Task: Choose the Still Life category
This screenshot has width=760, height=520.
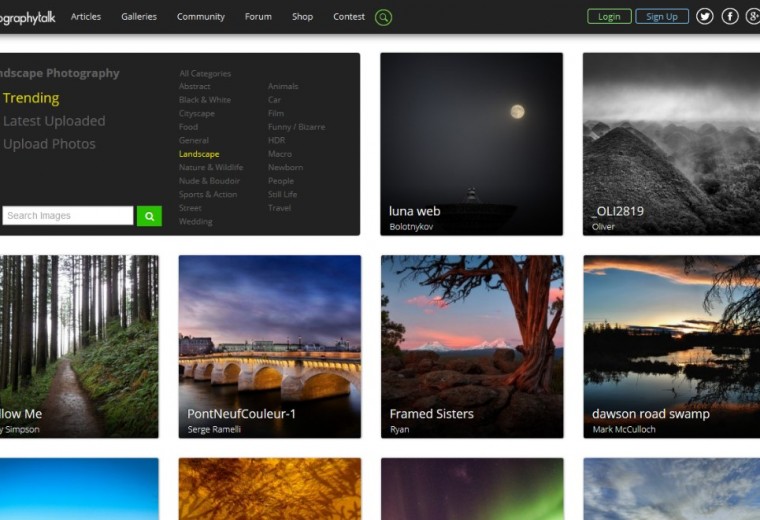Action: click(282, 194)
